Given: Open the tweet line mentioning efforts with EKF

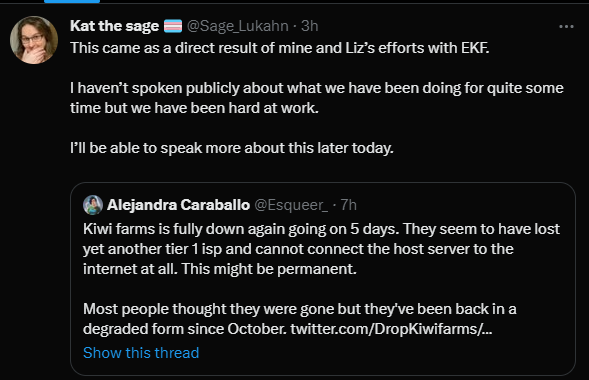Looking at the screenshot, I should point(280,48).
